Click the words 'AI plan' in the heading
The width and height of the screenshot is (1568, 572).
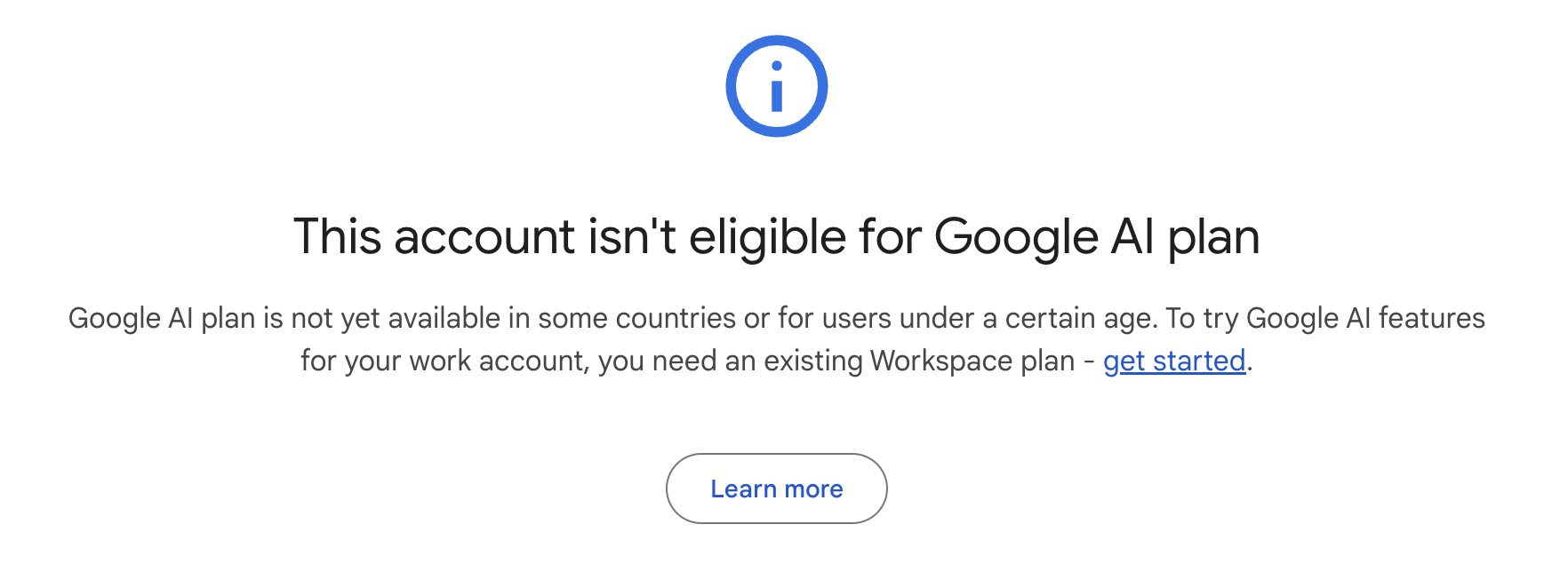[1186, 237]
